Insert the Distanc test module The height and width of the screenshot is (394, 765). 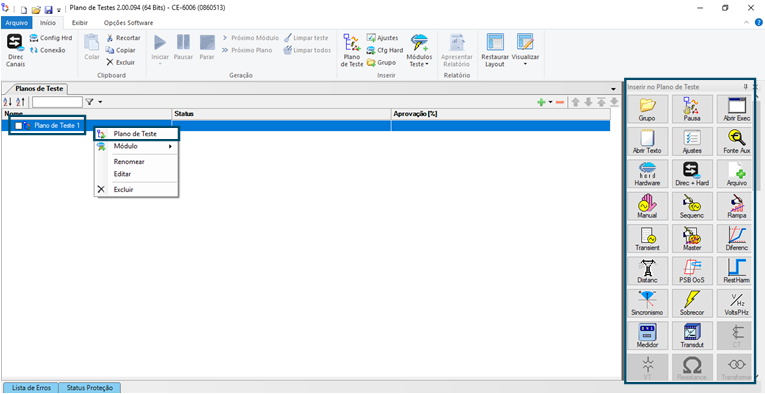646,271
